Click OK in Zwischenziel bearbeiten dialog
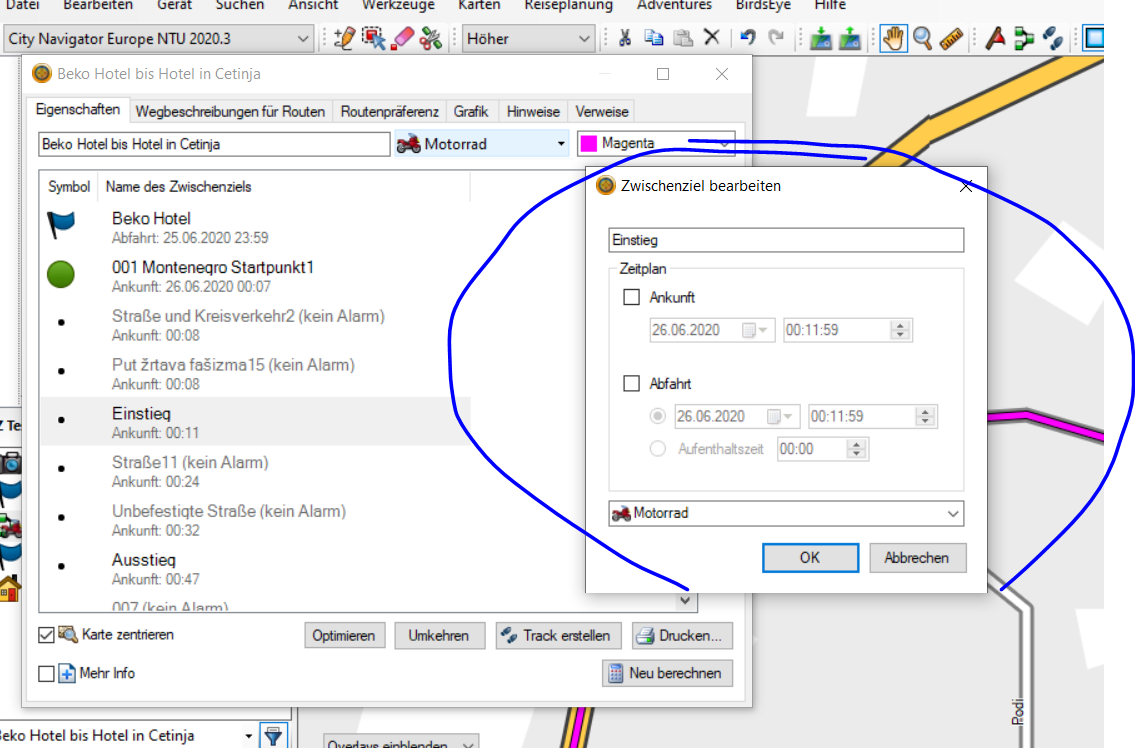1135x748 pixels. pos(810,558)
